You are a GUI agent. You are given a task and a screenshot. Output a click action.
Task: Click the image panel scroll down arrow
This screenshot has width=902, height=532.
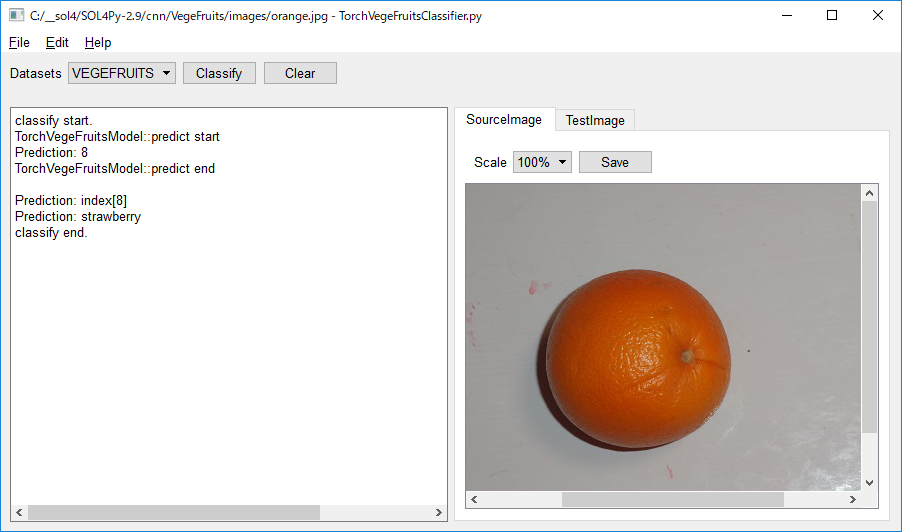869,483
